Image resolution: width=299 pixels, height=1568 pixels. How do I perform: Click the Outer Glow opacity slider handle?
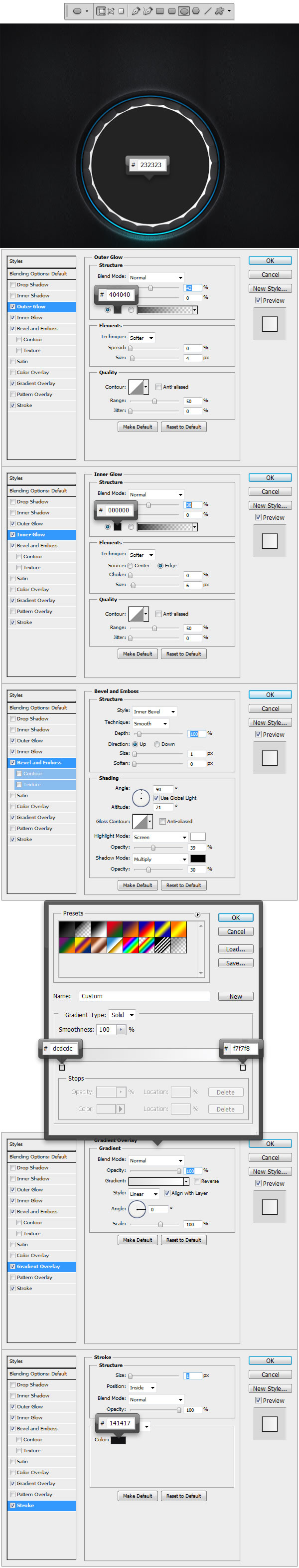pyautogui.click(x=150, y=288)
